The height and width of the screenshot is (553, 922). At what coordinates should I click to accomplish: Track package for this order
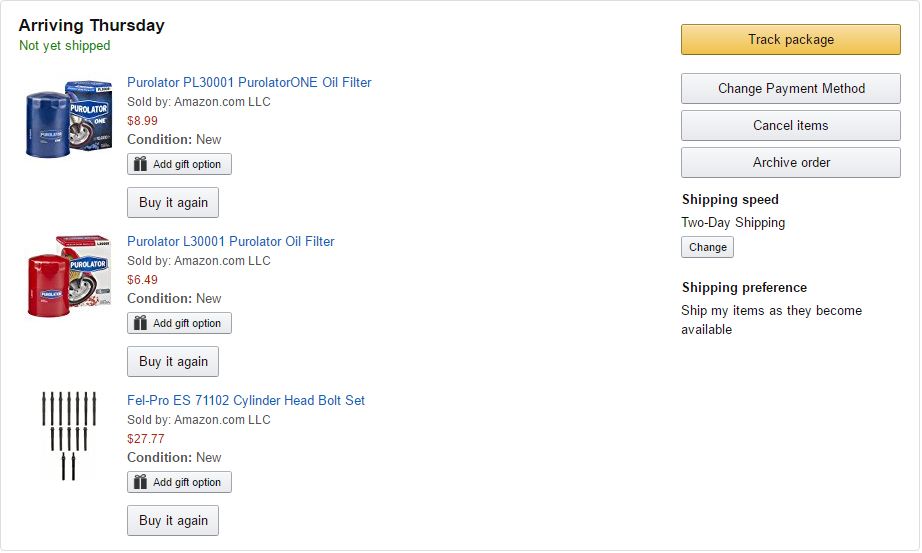click(x=790, y=39)
